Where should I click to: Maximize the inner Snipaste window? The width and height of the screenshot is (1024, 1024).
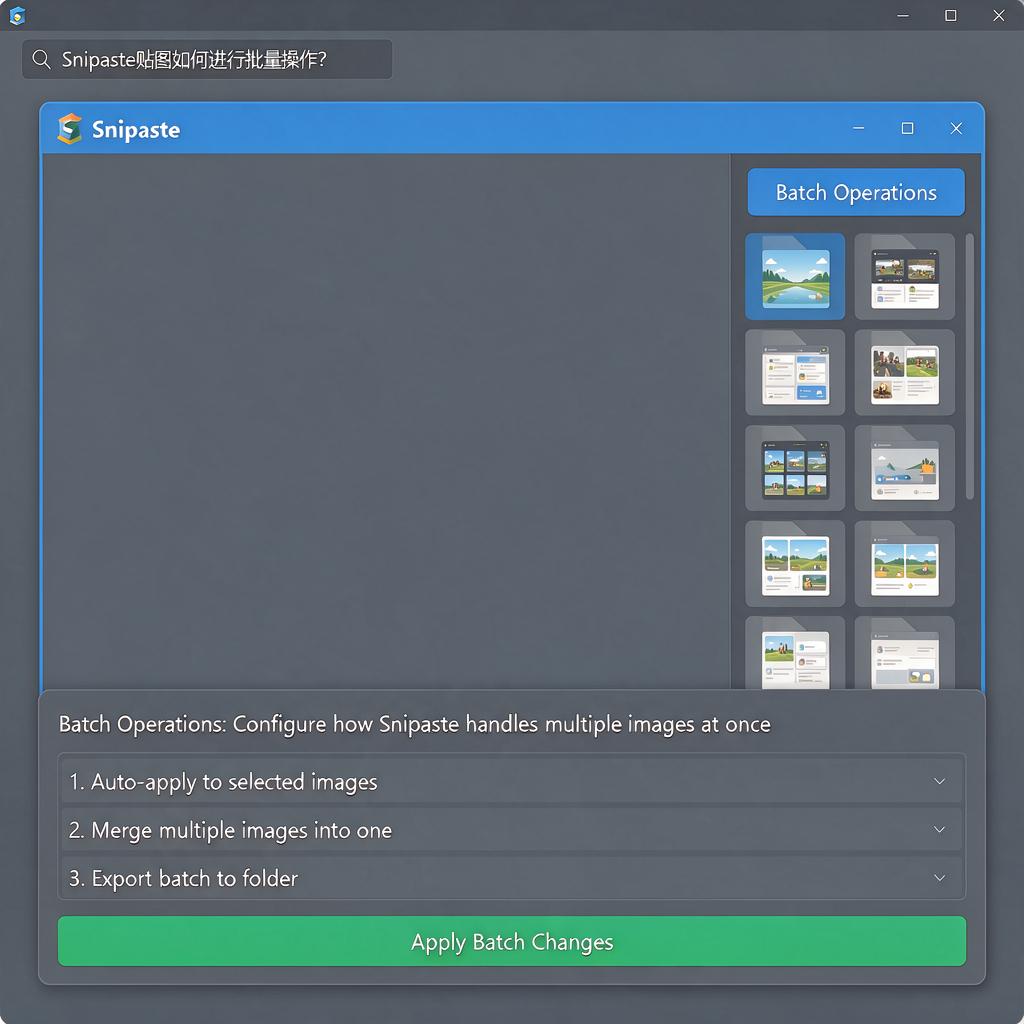pos(907,128)
